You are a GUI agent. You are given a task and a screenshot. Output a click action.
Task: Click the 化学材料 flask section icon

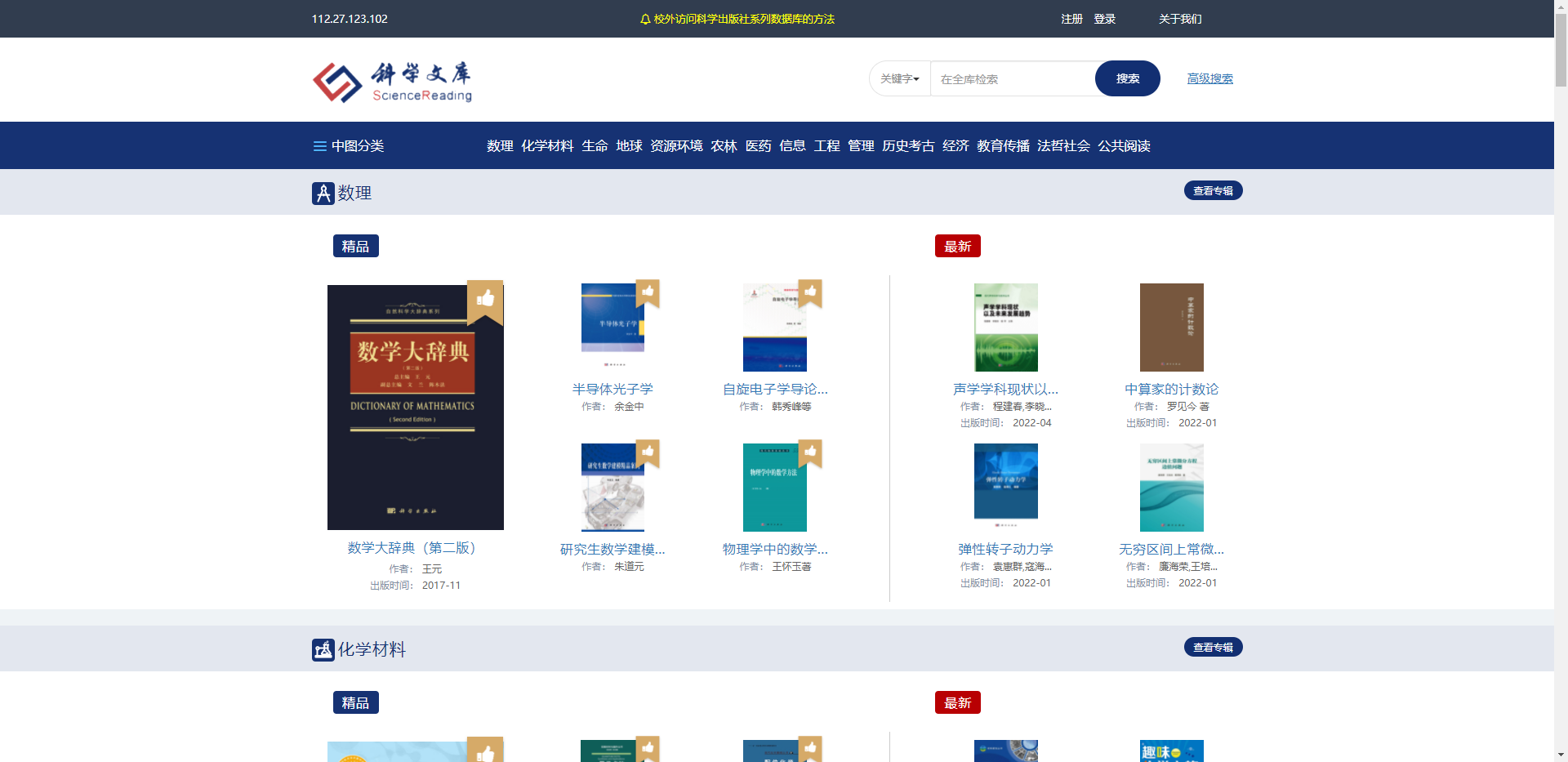pos(322,649)
